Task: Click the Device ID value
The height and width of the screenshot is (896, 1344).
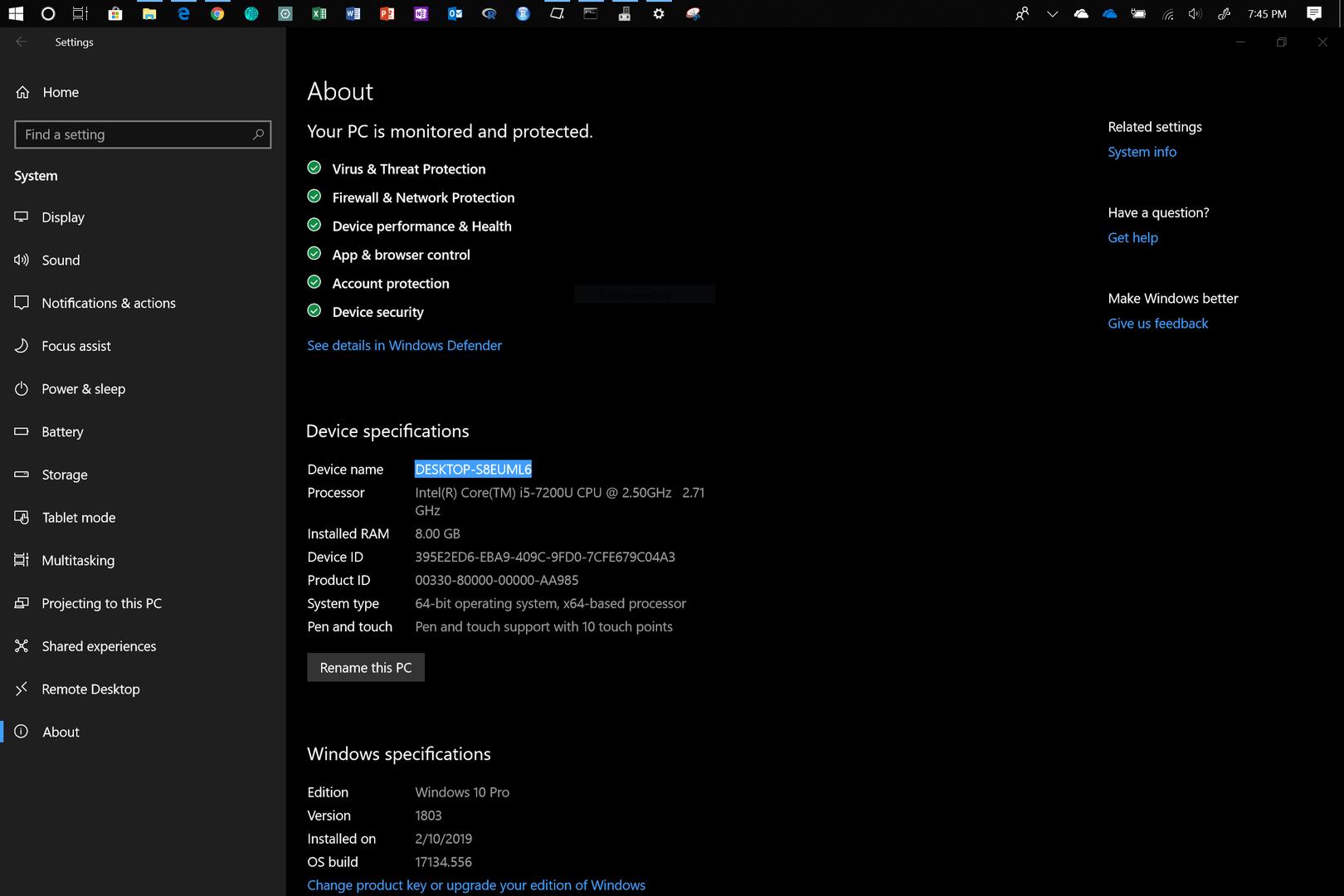Action: tap(545, 558)
